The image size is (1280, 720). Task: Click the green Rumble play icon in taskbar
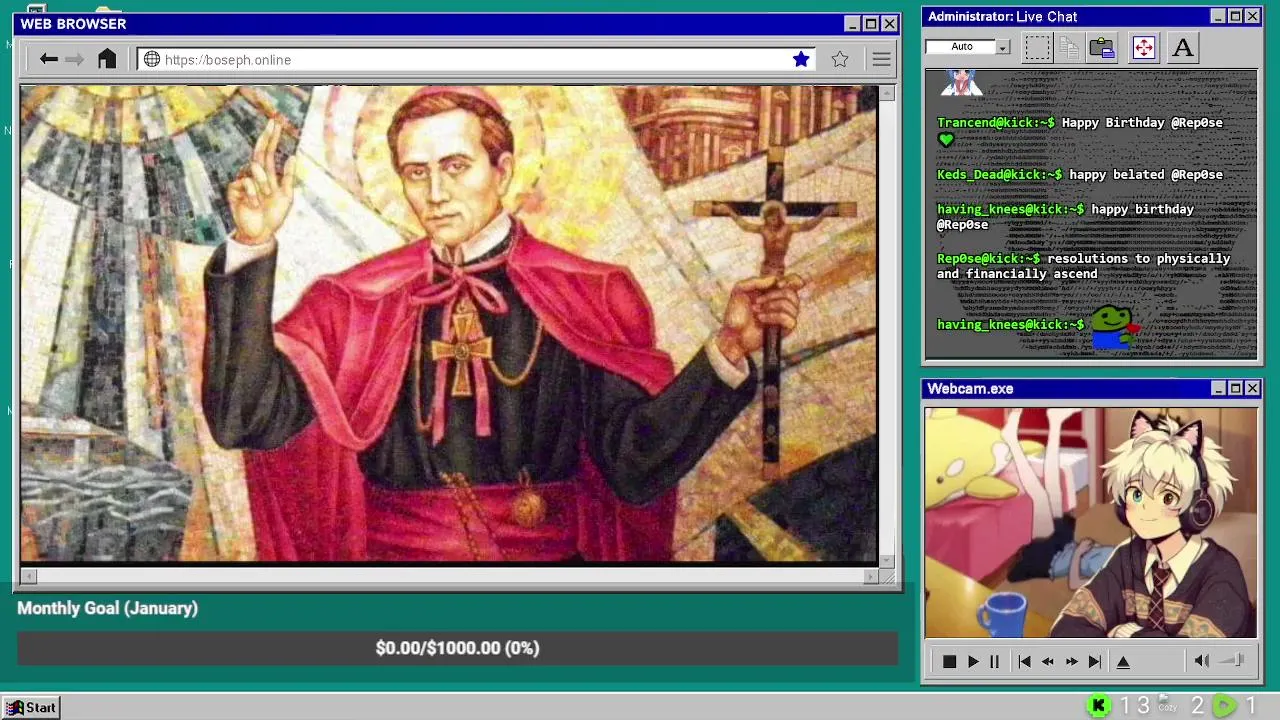1224,706
